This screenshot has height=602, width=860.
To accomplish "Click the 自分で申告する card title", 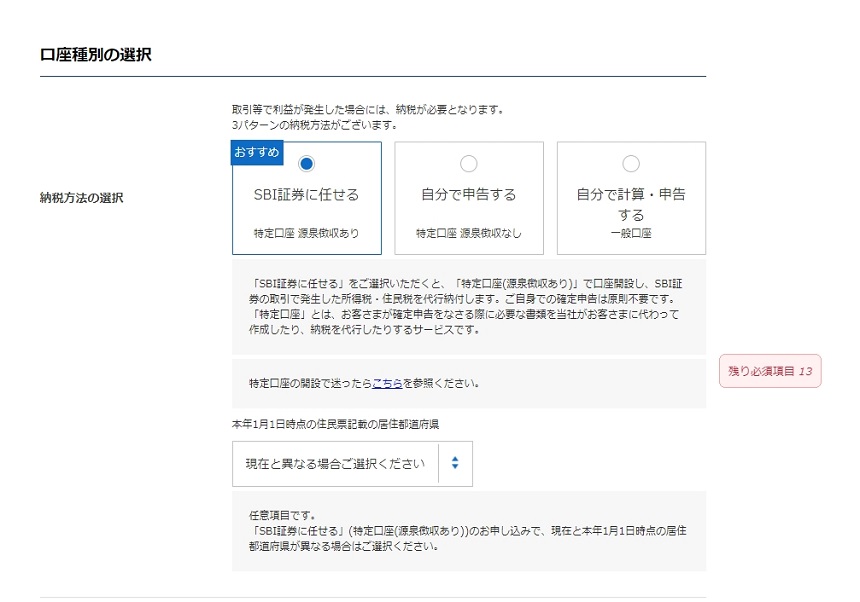I will click(468, 195).
